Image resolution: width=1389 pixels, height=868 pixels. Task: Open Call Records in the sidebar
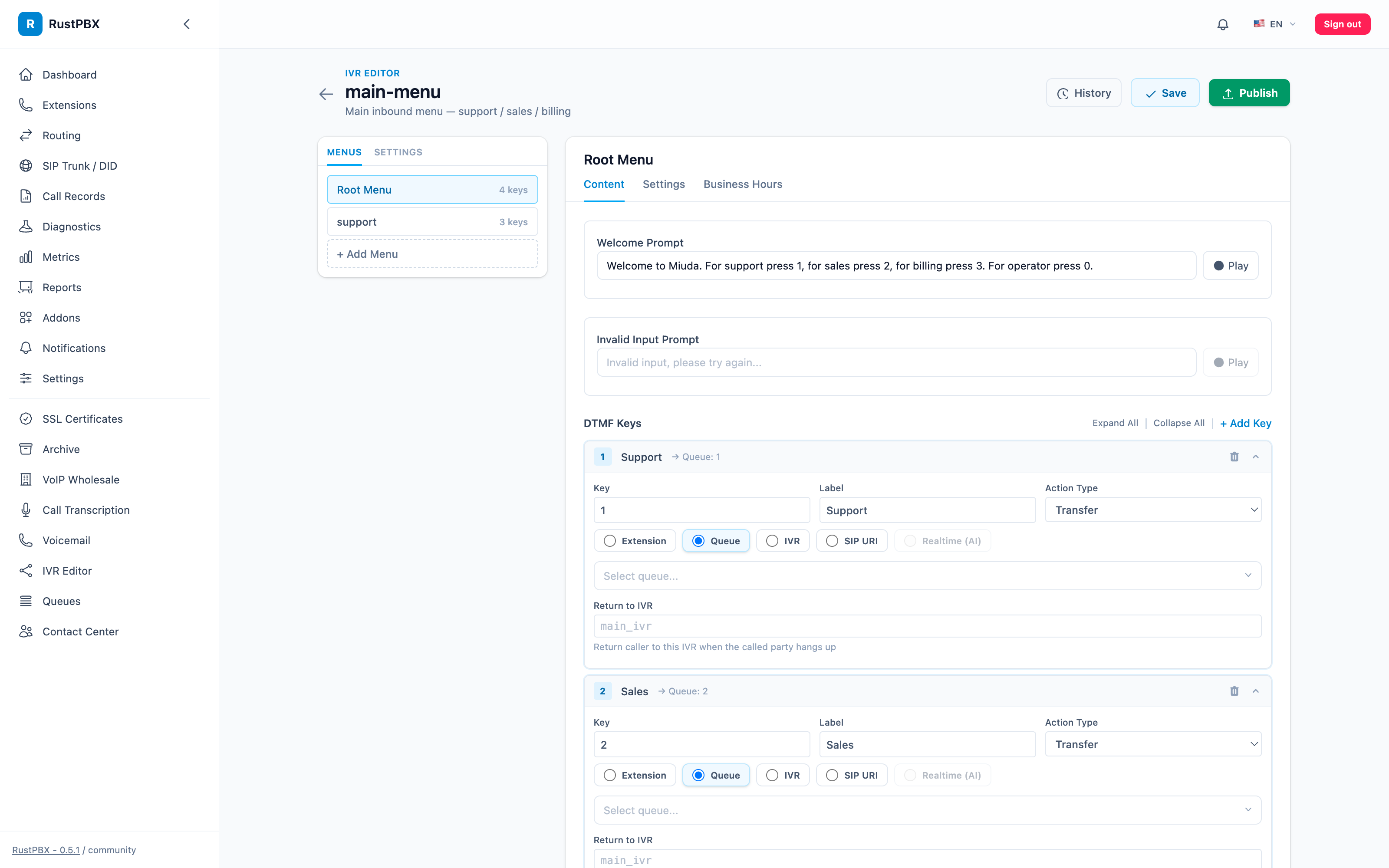(x=110, y=196)
